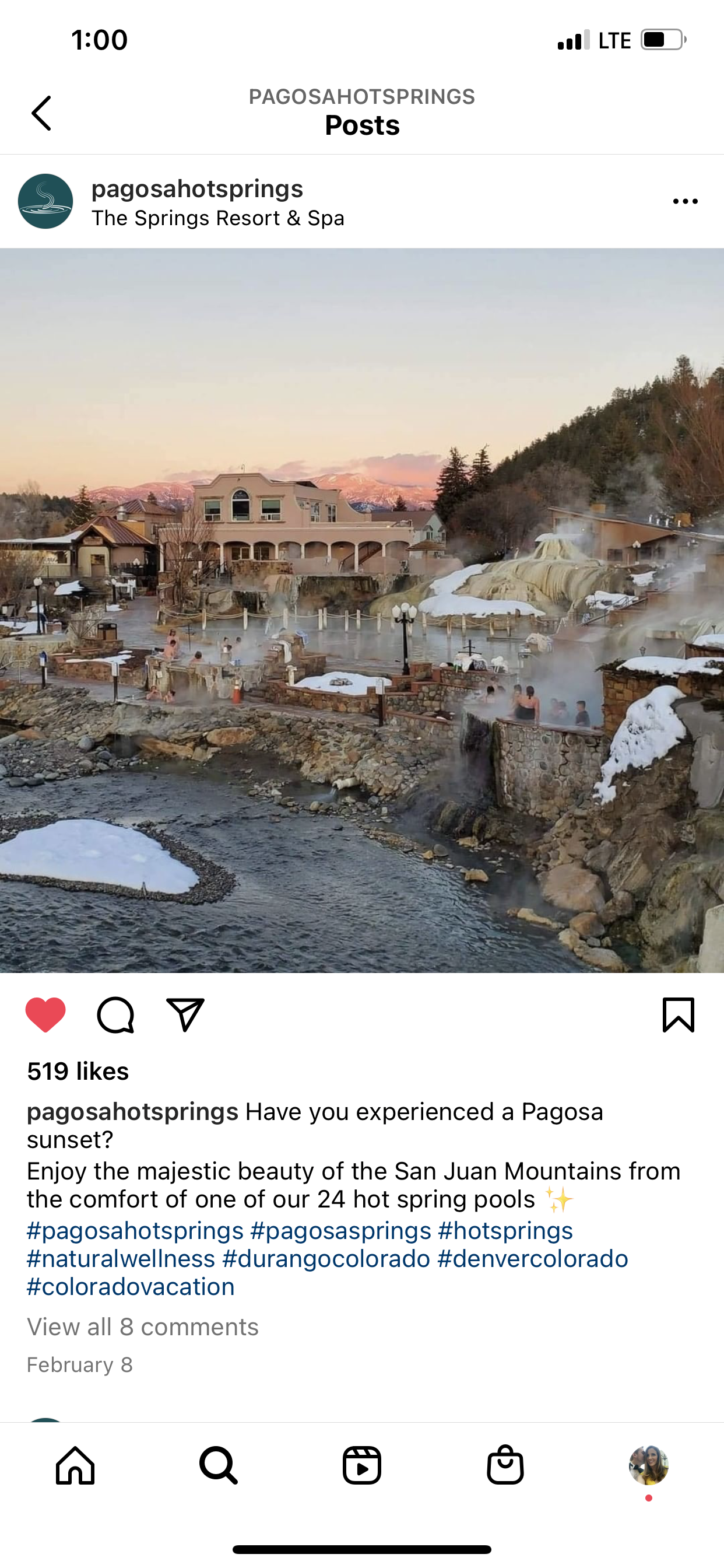
Task: Open the #pagosahotsprings hashtag
Action: (135, 1231)
